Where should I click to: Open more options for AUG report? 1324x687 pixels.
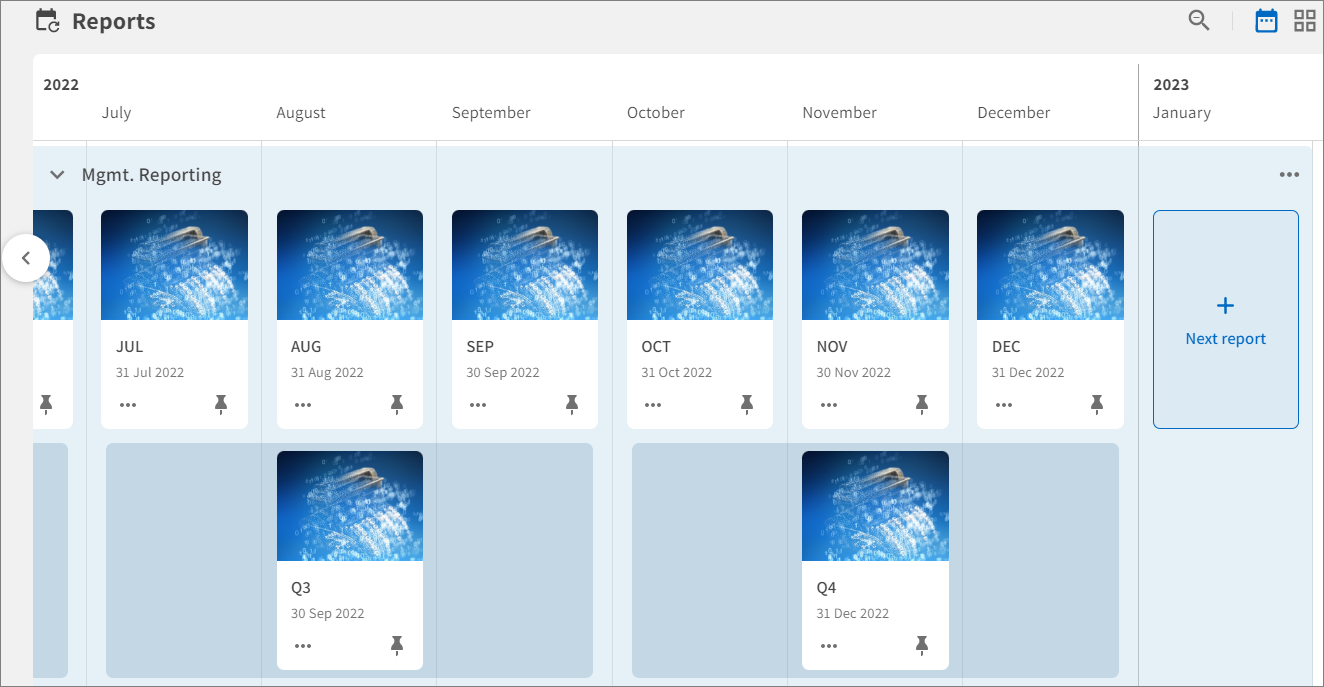pyautogui.click(x=303, y=405)
